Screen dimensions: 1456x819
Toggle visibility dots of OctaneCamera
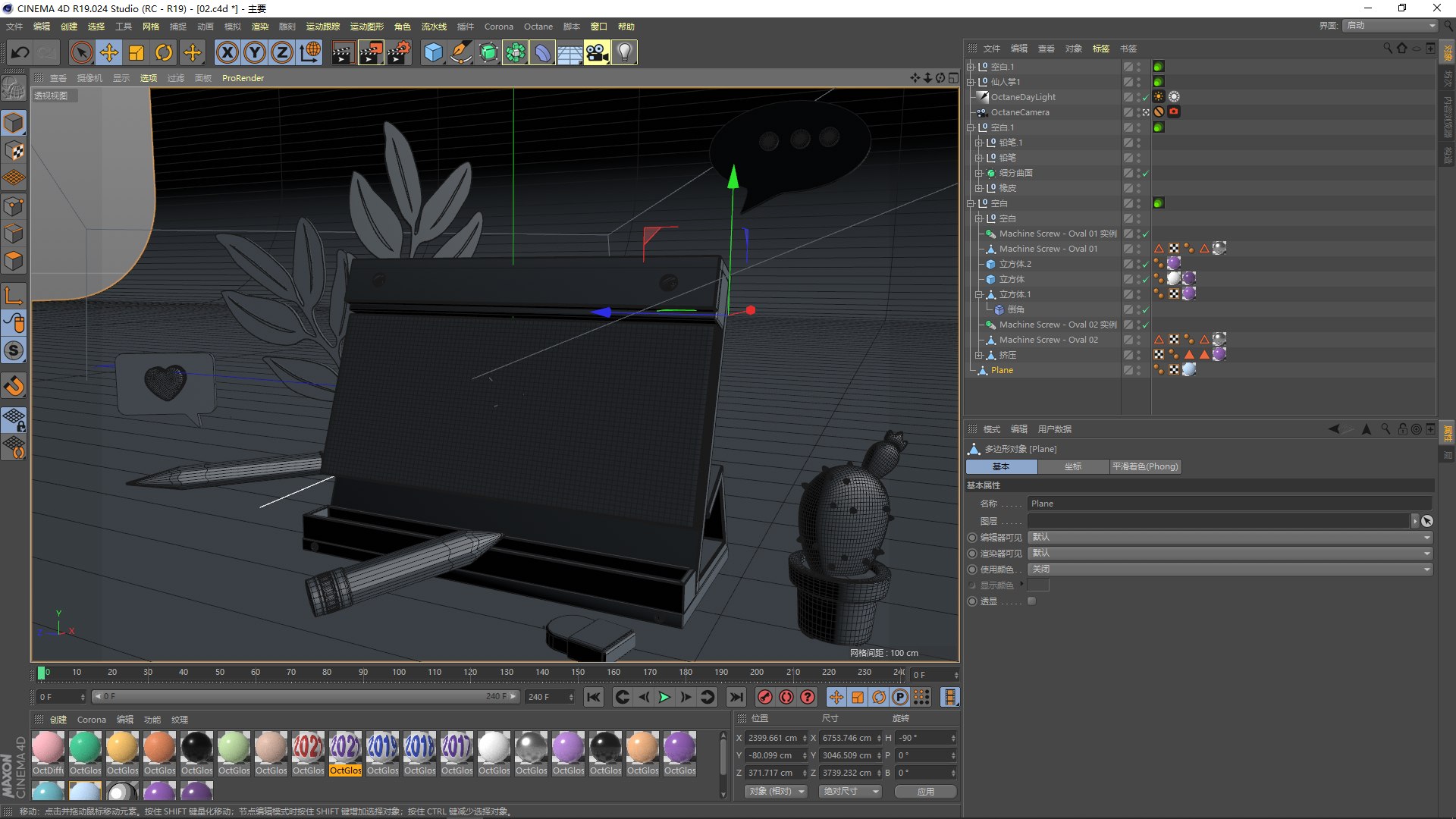pyautogui.click(x=1138, y=112)
